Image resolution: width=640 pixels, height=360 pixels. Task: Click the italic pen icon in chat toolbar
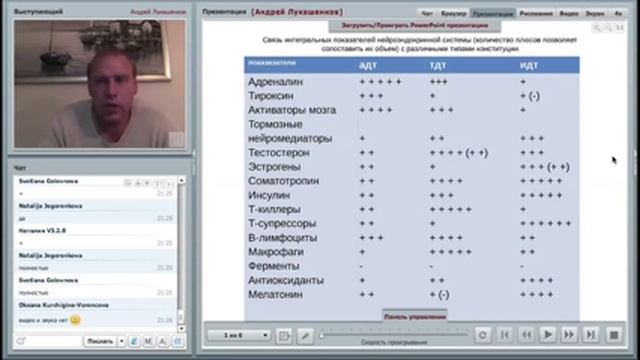pyautogui.click(x=134, y=341)
